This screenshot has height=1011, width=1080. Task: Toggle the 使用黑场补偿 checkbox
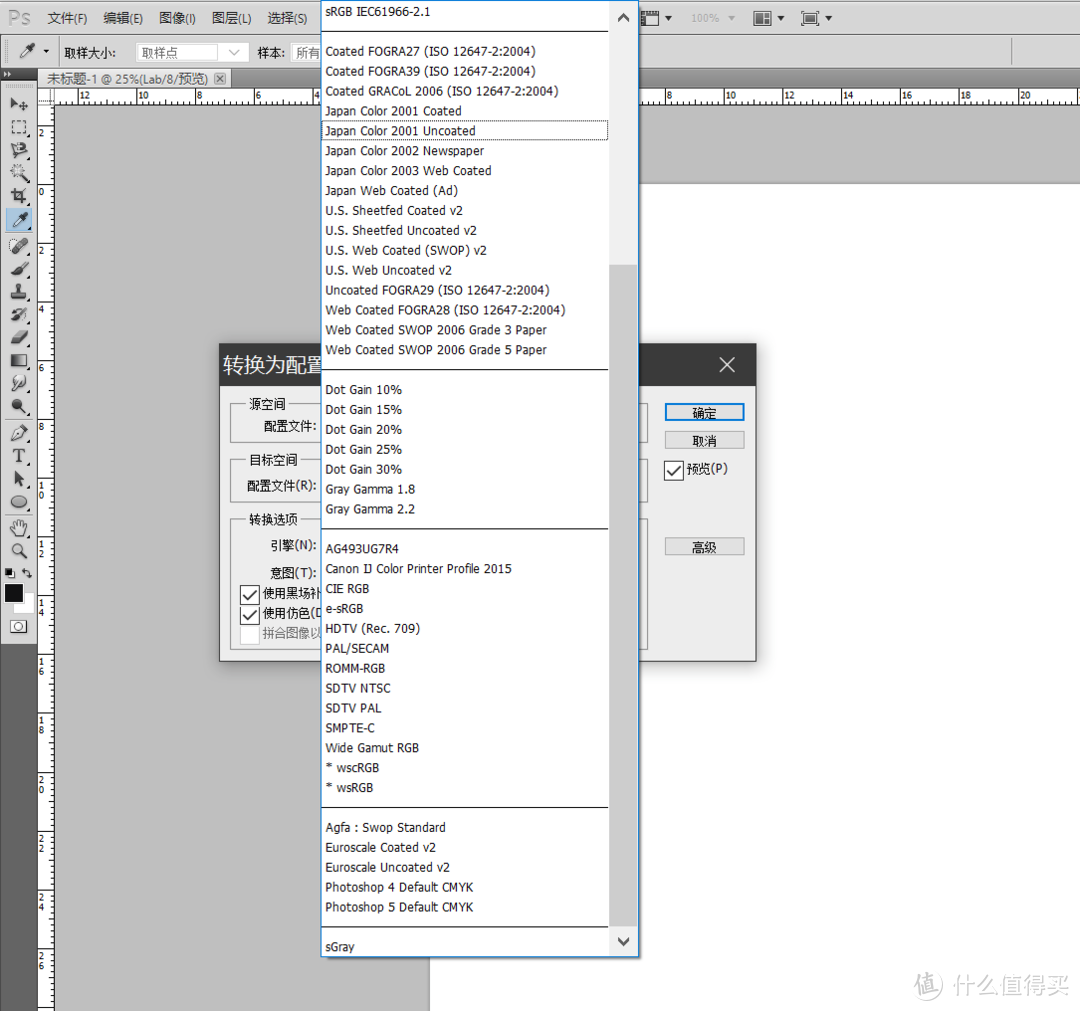[249, 594]
